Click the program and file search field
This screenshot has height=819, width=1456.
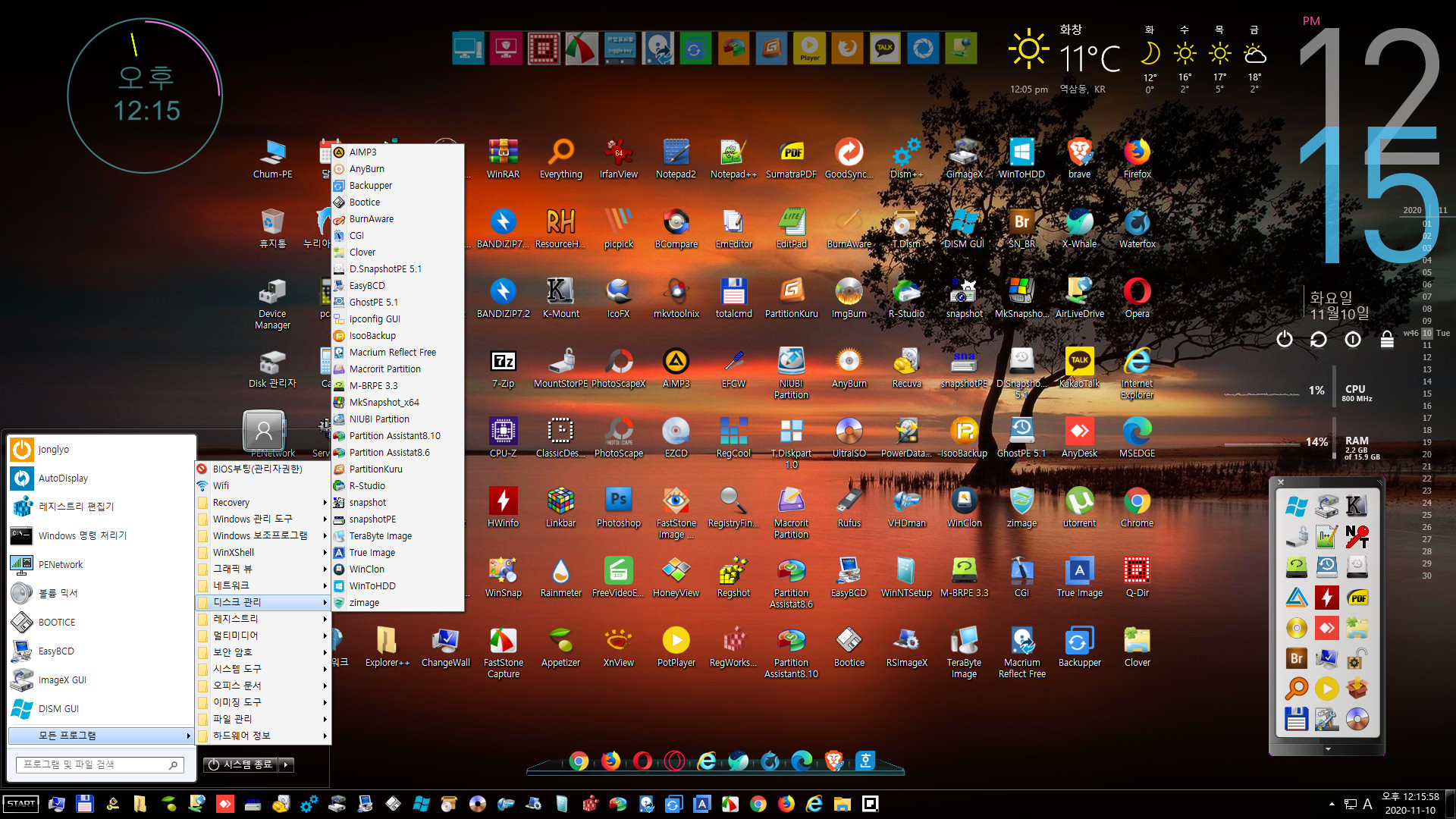click(99, 764)
